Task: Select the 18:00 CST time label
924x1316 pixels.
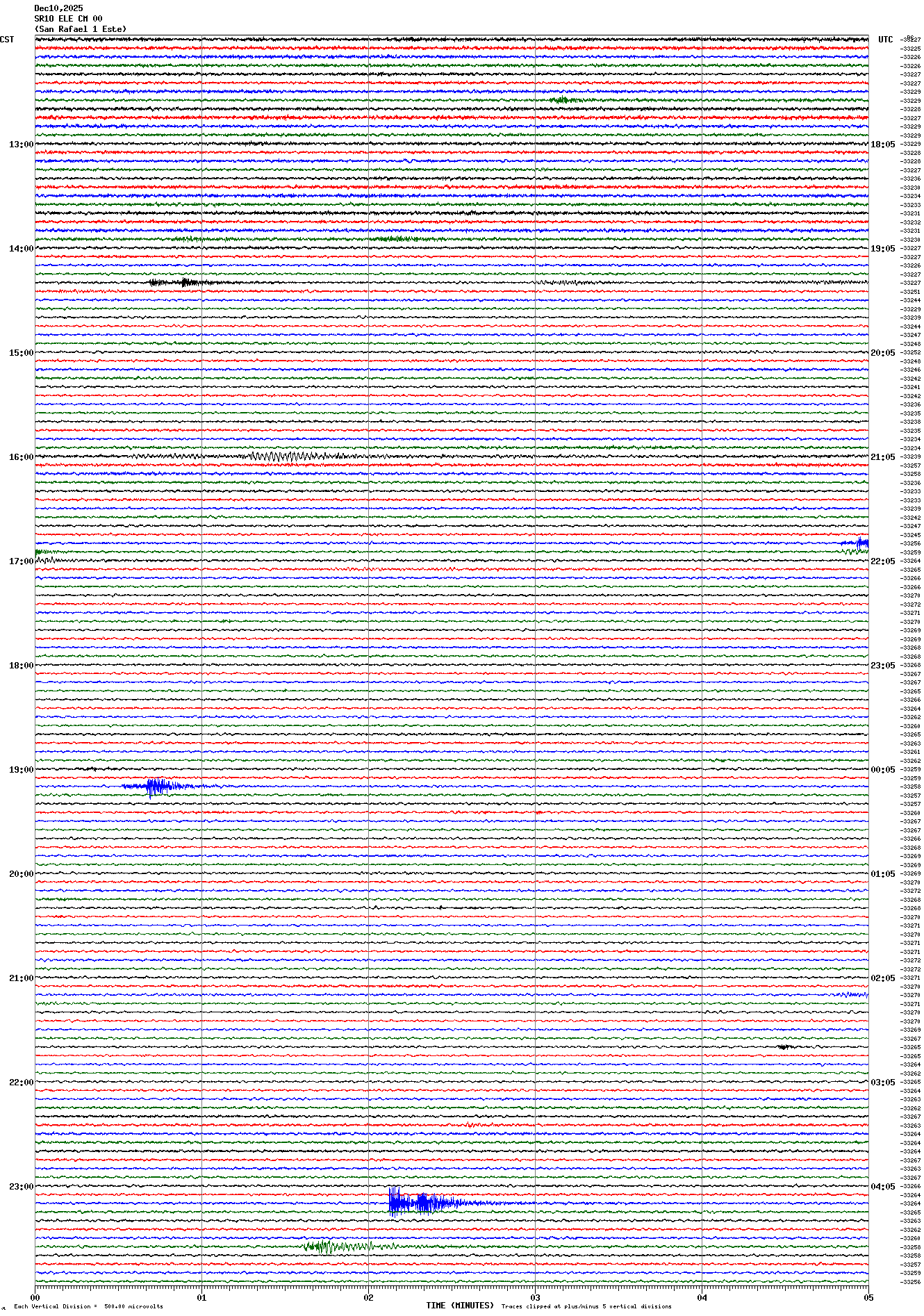Action: click(x=21, y=666)
